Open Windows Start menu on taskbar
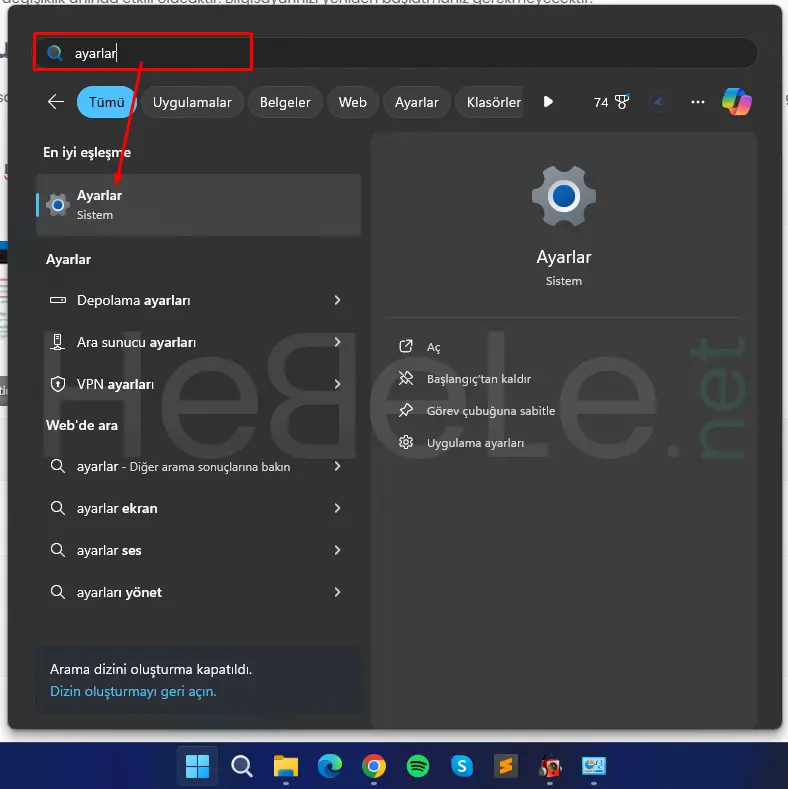 pos(197,766)
